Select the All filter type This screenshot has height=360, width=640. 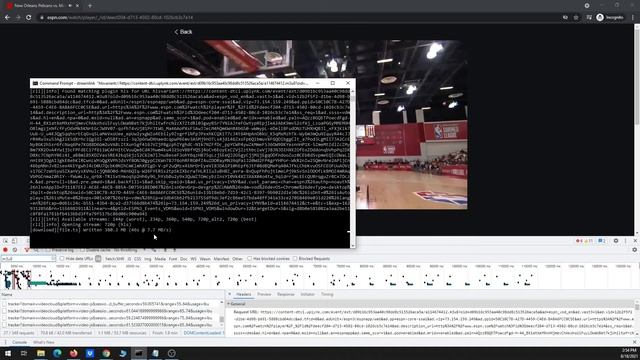coord(98,259)
